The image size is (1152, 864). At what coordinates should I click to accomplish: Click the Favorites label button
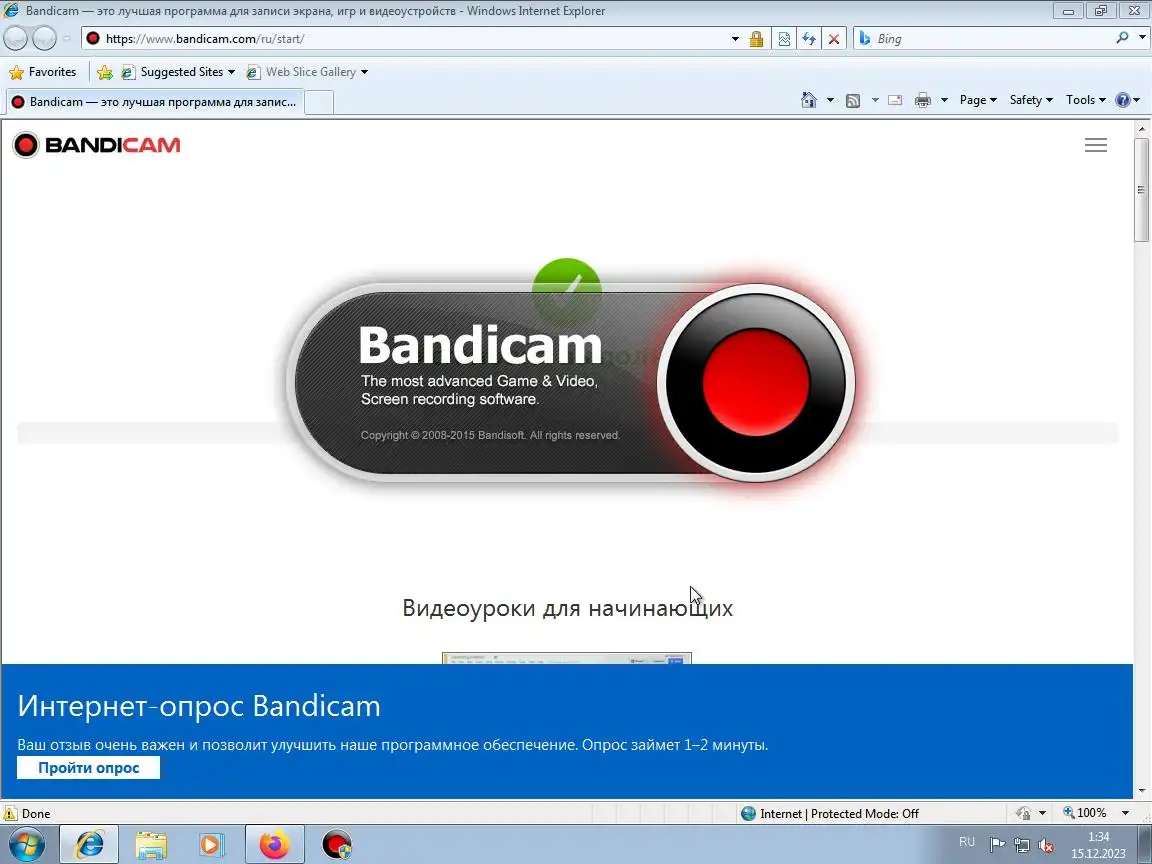[52, 72]
